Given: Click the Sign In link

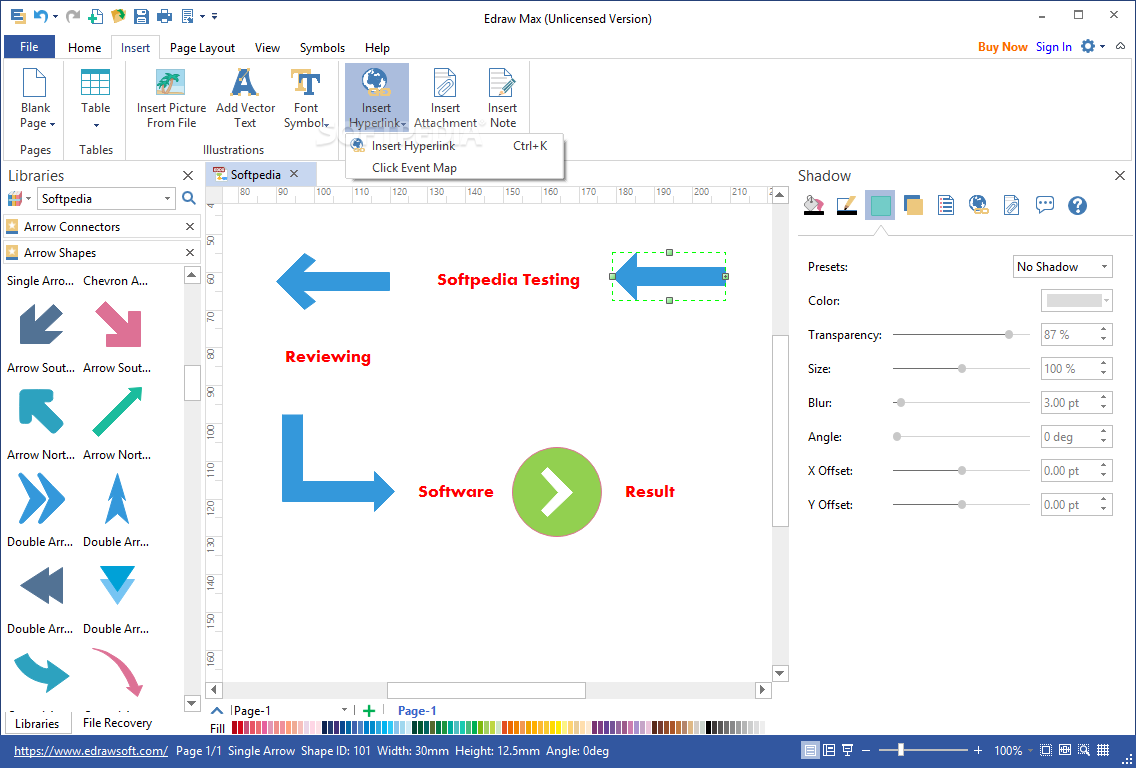Looking at the screenshot, I should pos(1053,46).
